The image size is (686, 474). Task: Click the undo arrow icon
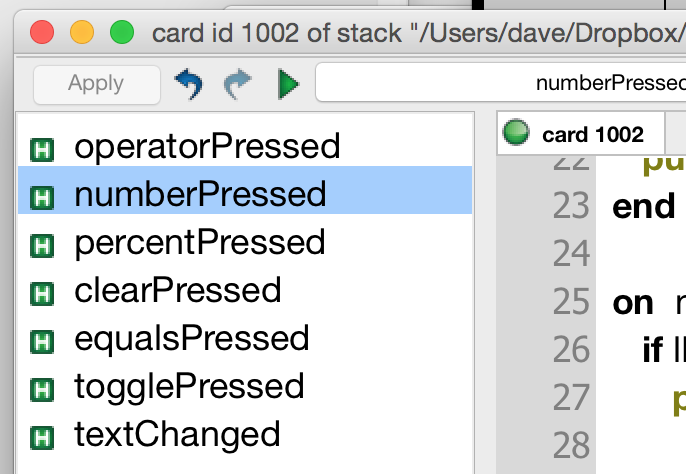coord(188,84)
